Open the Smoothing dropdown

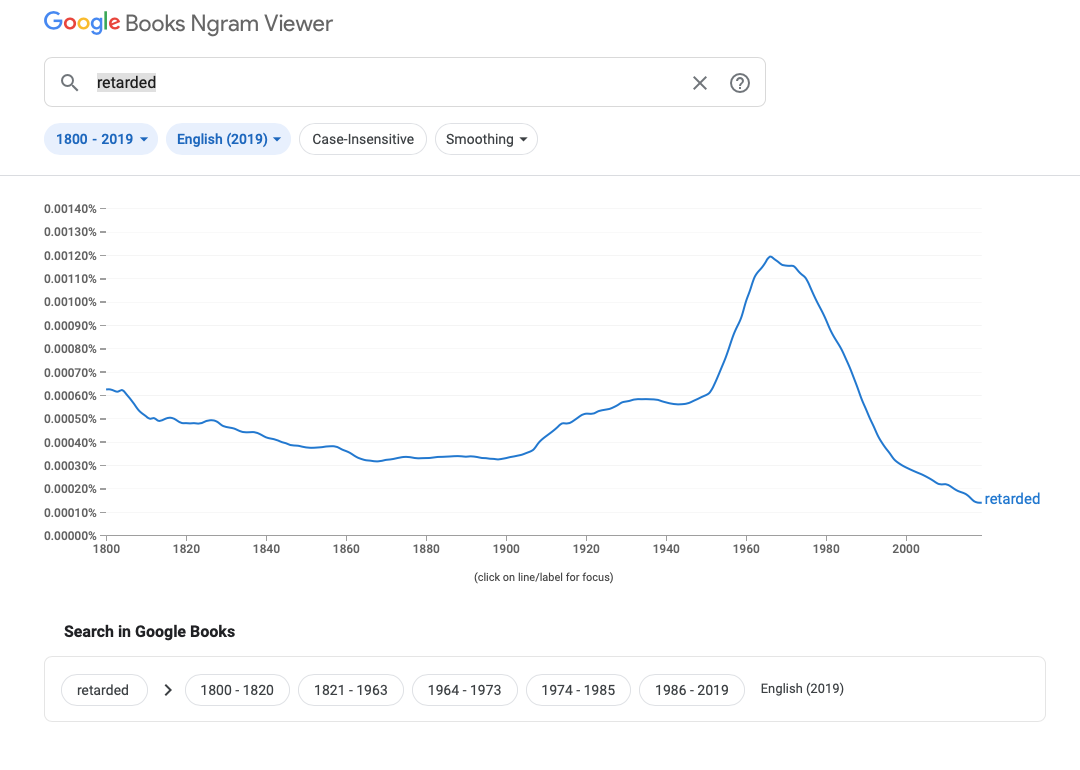pyautogui.click(x=486, y=139)
